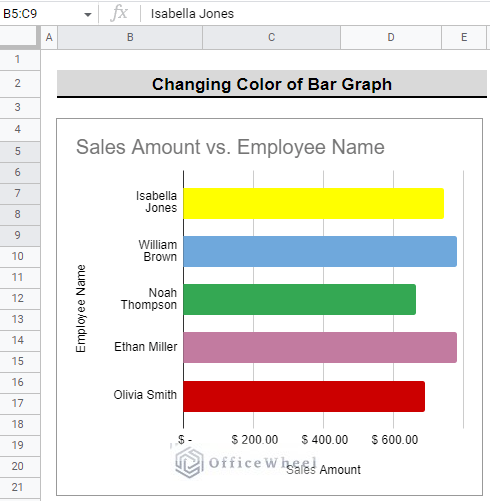Select Olivia Smith's red bar
This screenshot has width=490, height=501.
click(304, 396)
